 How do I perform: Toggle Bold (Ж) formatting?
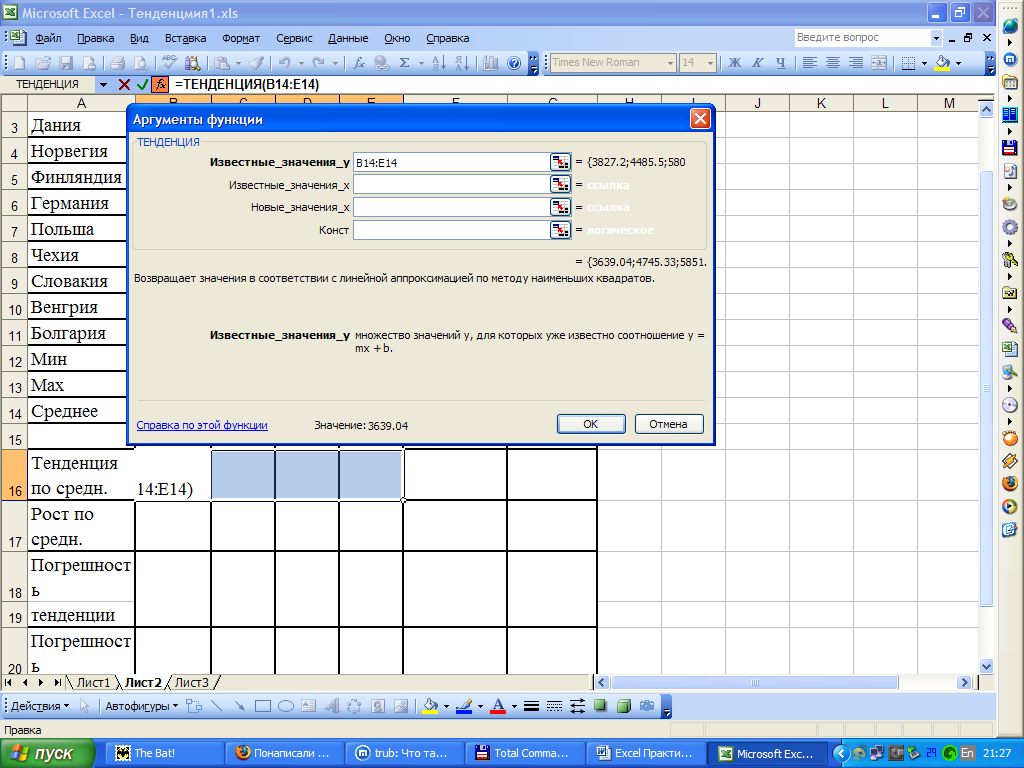click(735, 63)
